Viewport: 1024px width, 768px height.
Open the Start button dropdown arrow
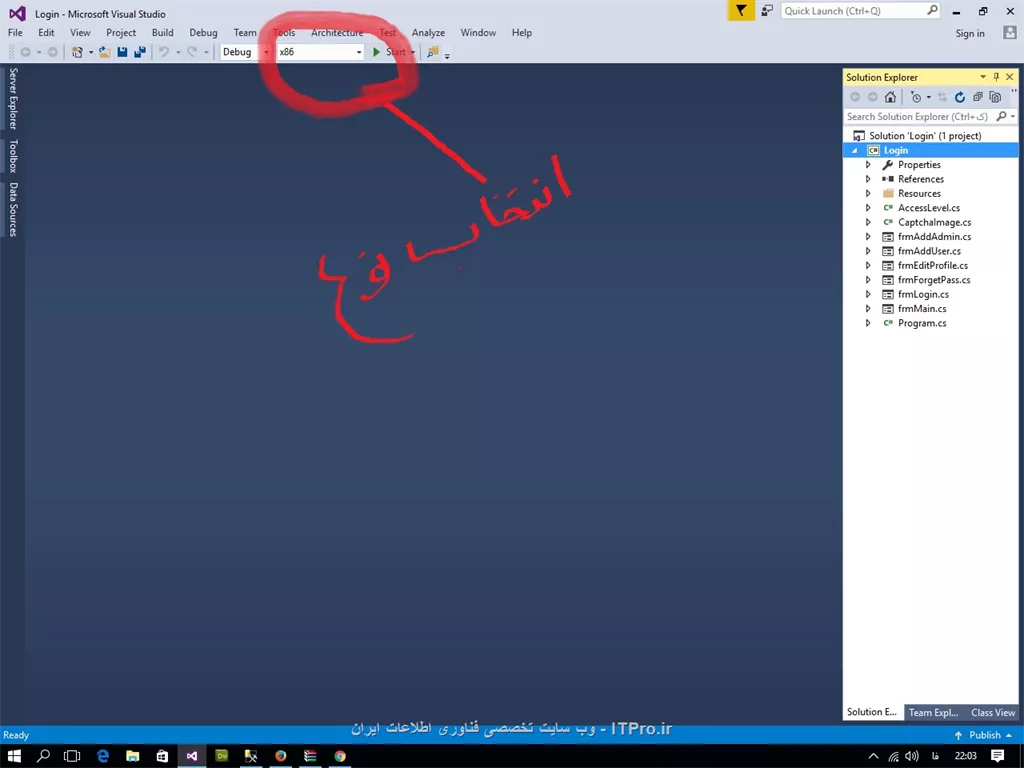pos(413,52)
